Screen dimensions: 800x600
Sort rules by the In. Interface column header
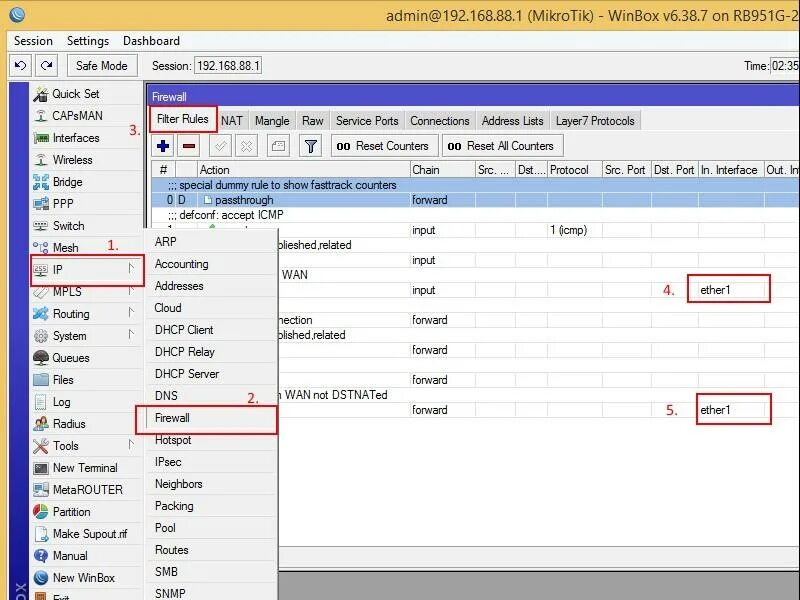(731, 170)
